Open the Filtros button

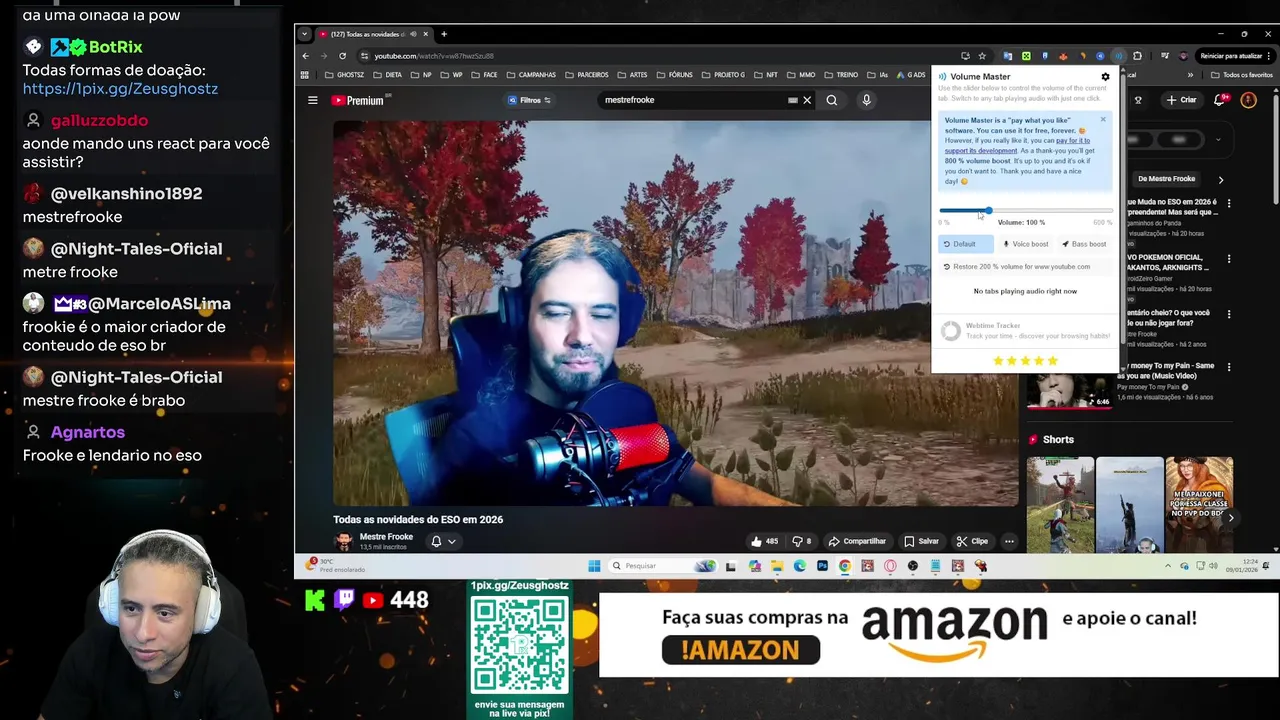point(530,100)
